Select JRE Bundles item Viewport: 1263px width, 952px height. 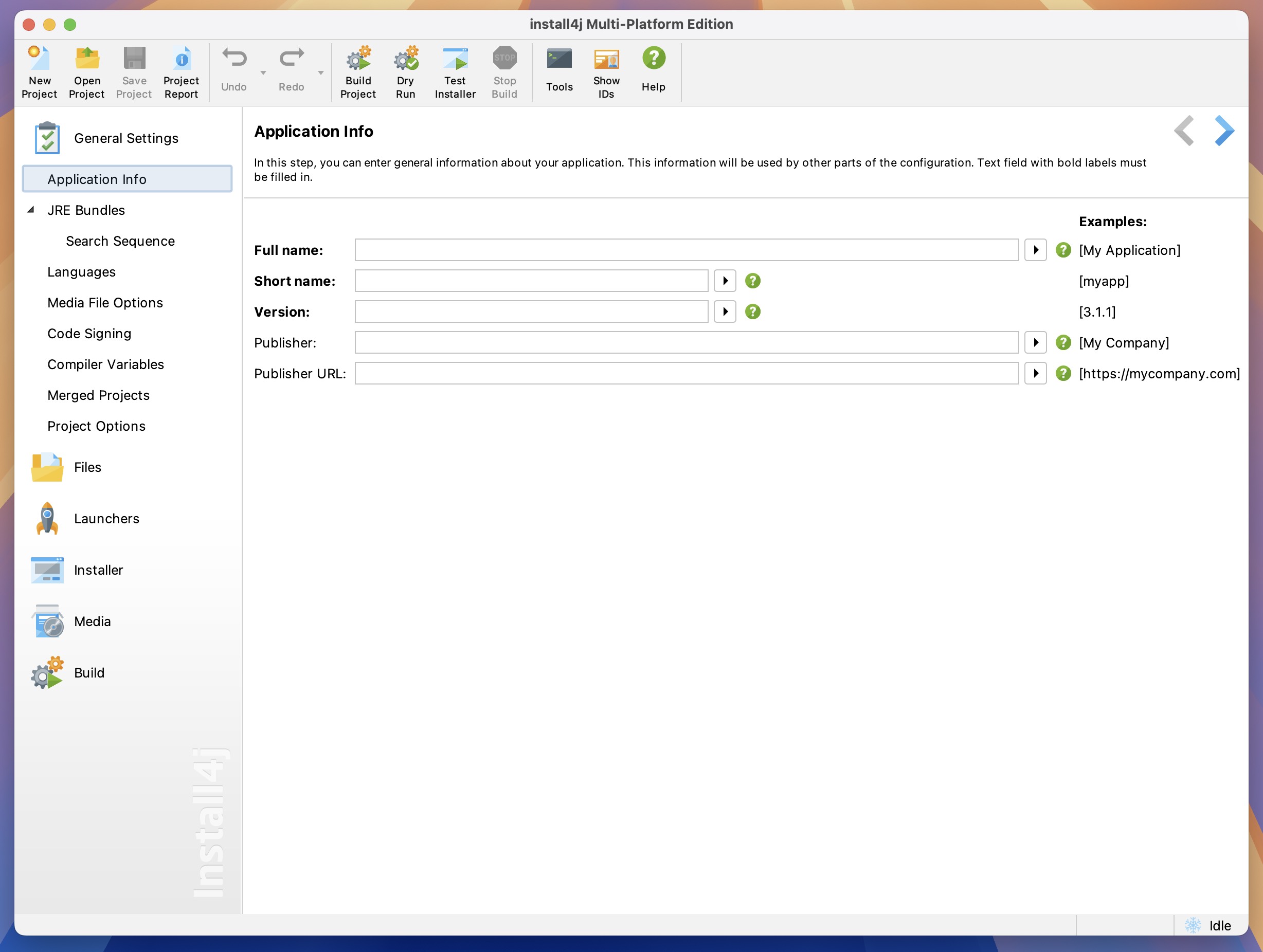86,210
